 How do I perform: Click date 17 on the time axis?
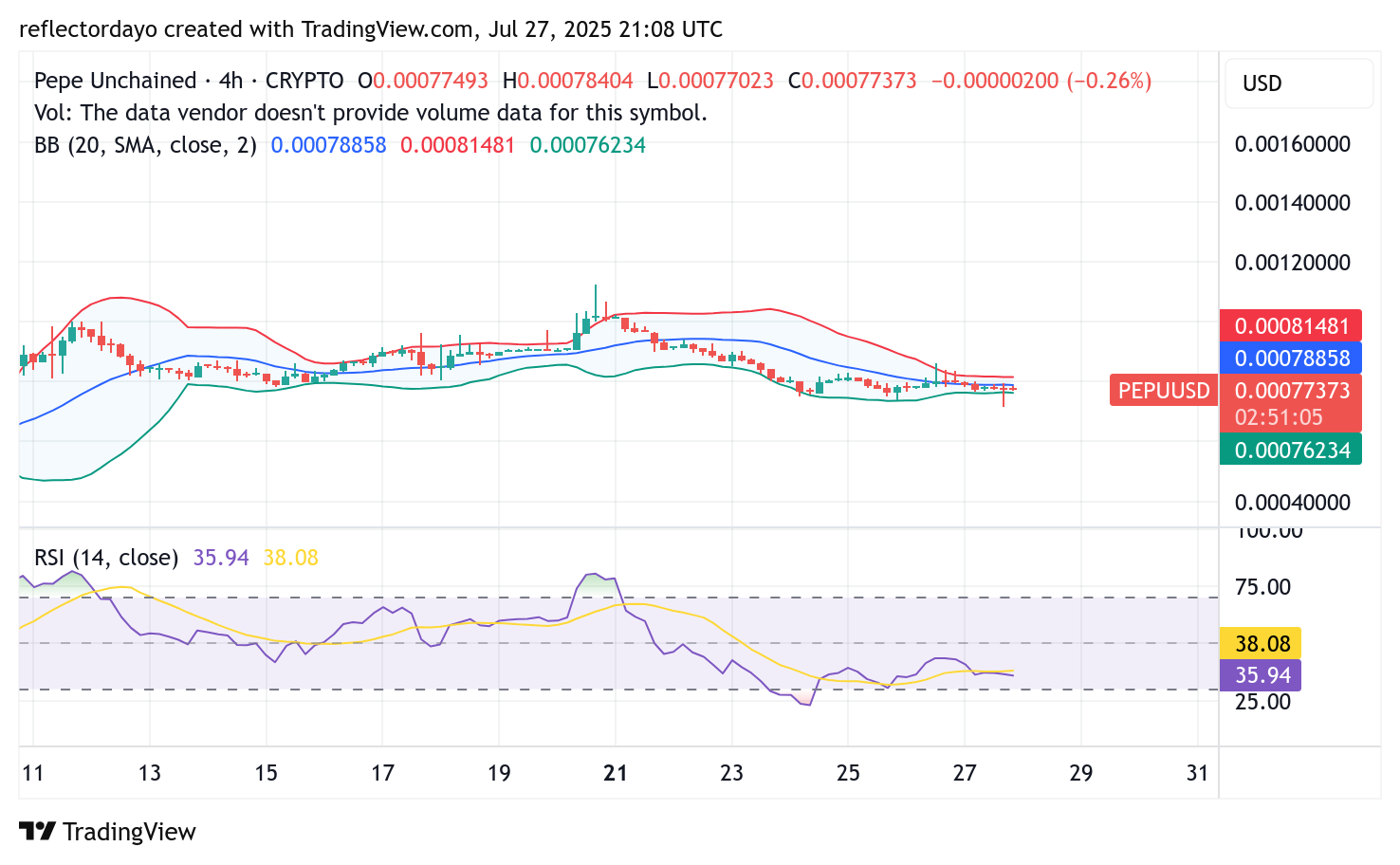click(382, 773)
